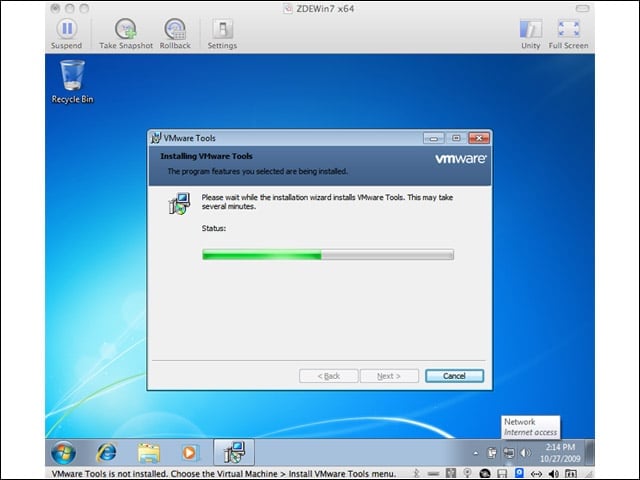Click the blue hard disk status icon
The height and width of the screenshot is (480, 640).
[x=519, y=473]
